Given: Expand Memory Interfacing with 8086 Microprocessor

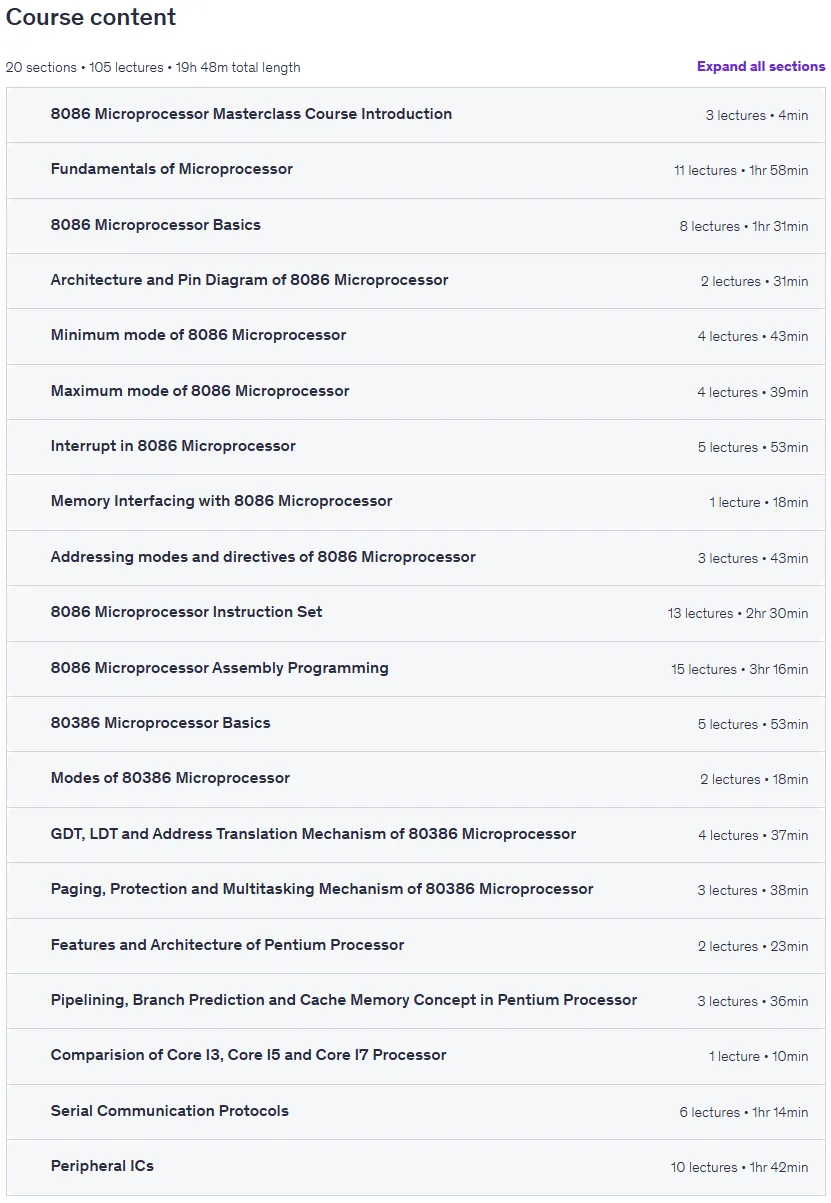Looking at the screenshot, I should coord(416,502).
